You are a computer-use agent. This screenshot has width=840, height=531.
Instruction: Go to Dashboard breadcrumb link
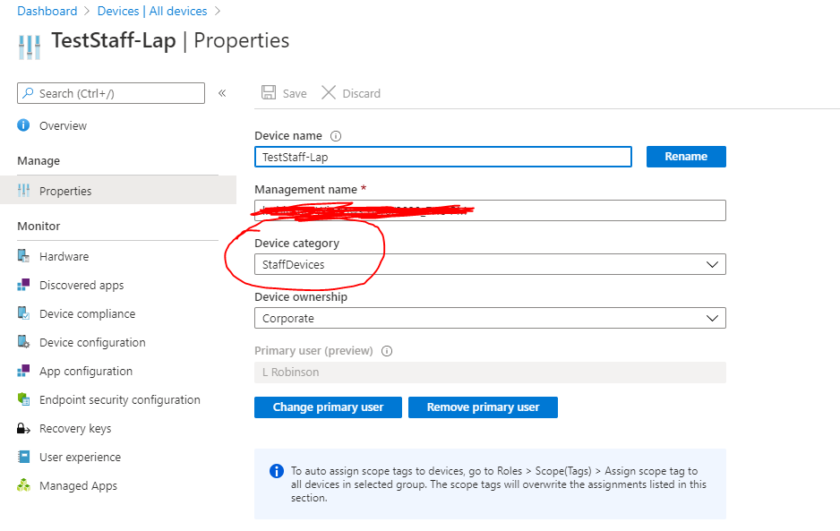pos(47,11)
